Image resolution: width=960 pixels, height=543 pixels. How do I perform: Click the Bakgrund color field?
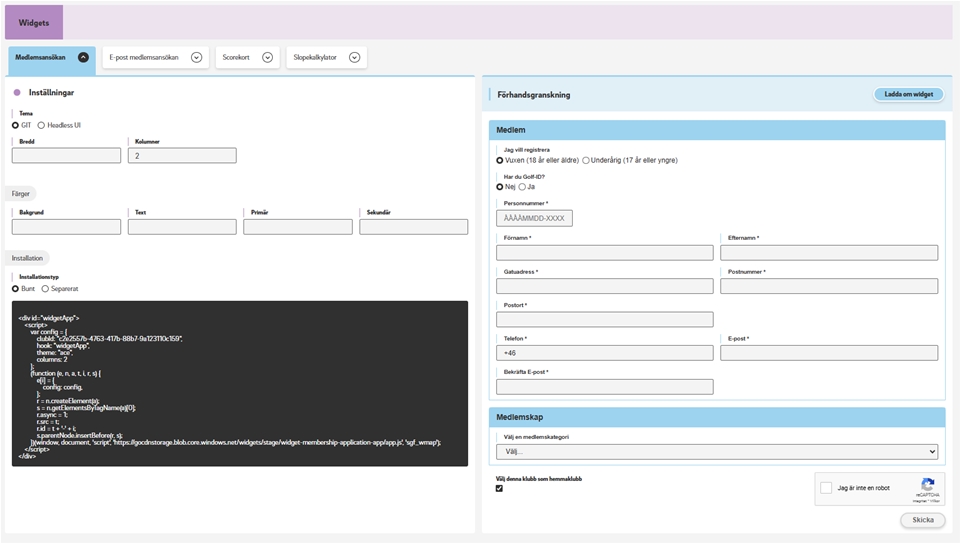pyautogui.click(x=66, y=227)
